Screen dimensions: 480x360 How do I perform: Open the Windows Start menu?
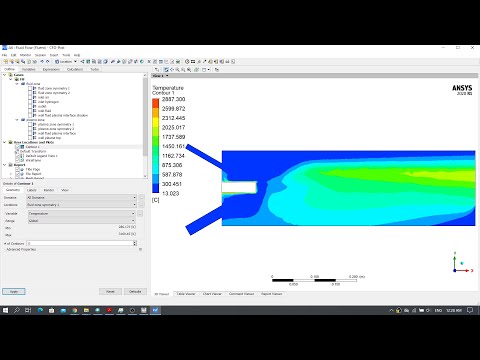point(5,310)
